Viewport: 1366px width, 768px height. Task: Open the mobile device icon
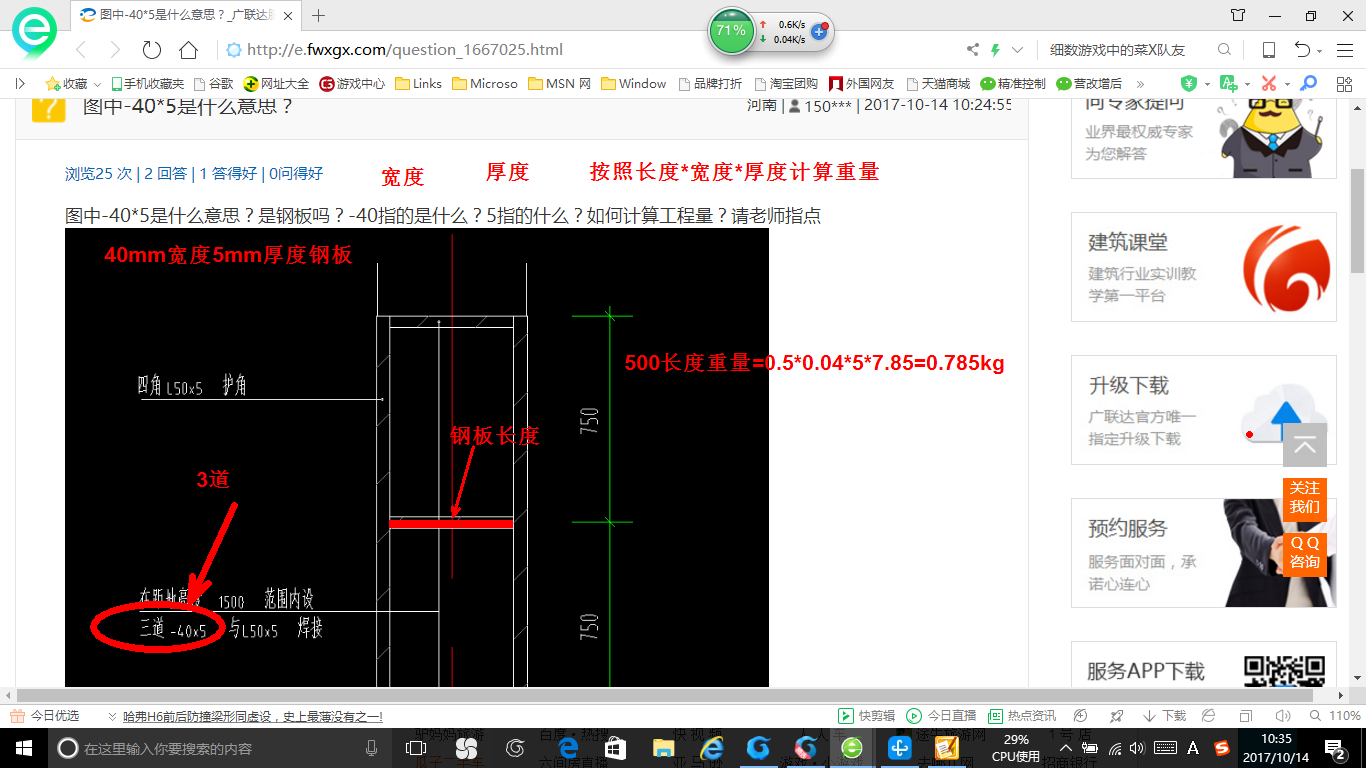click(1268, 50)
